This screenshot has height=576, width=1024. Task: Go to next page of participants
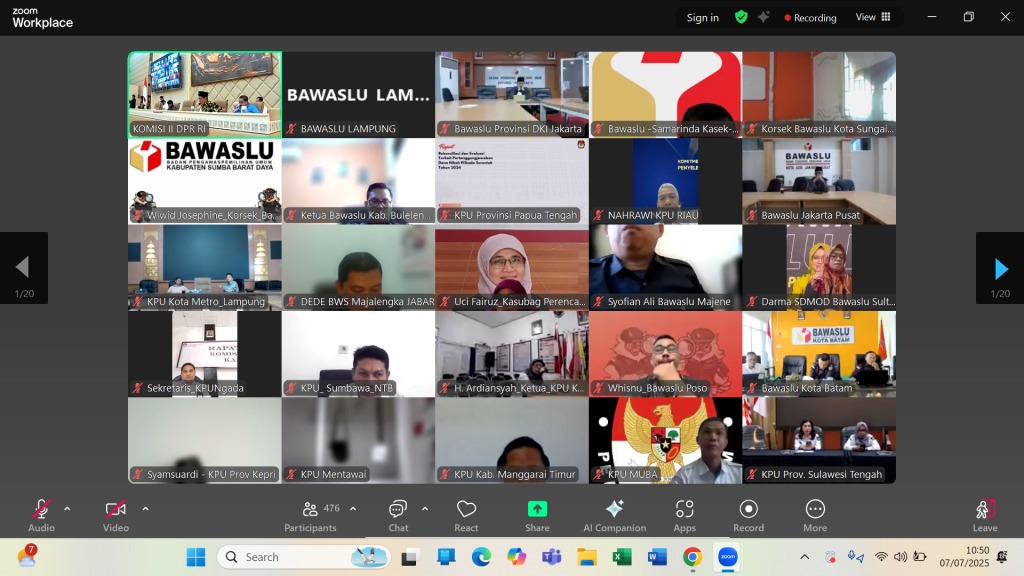point(1000,268)
